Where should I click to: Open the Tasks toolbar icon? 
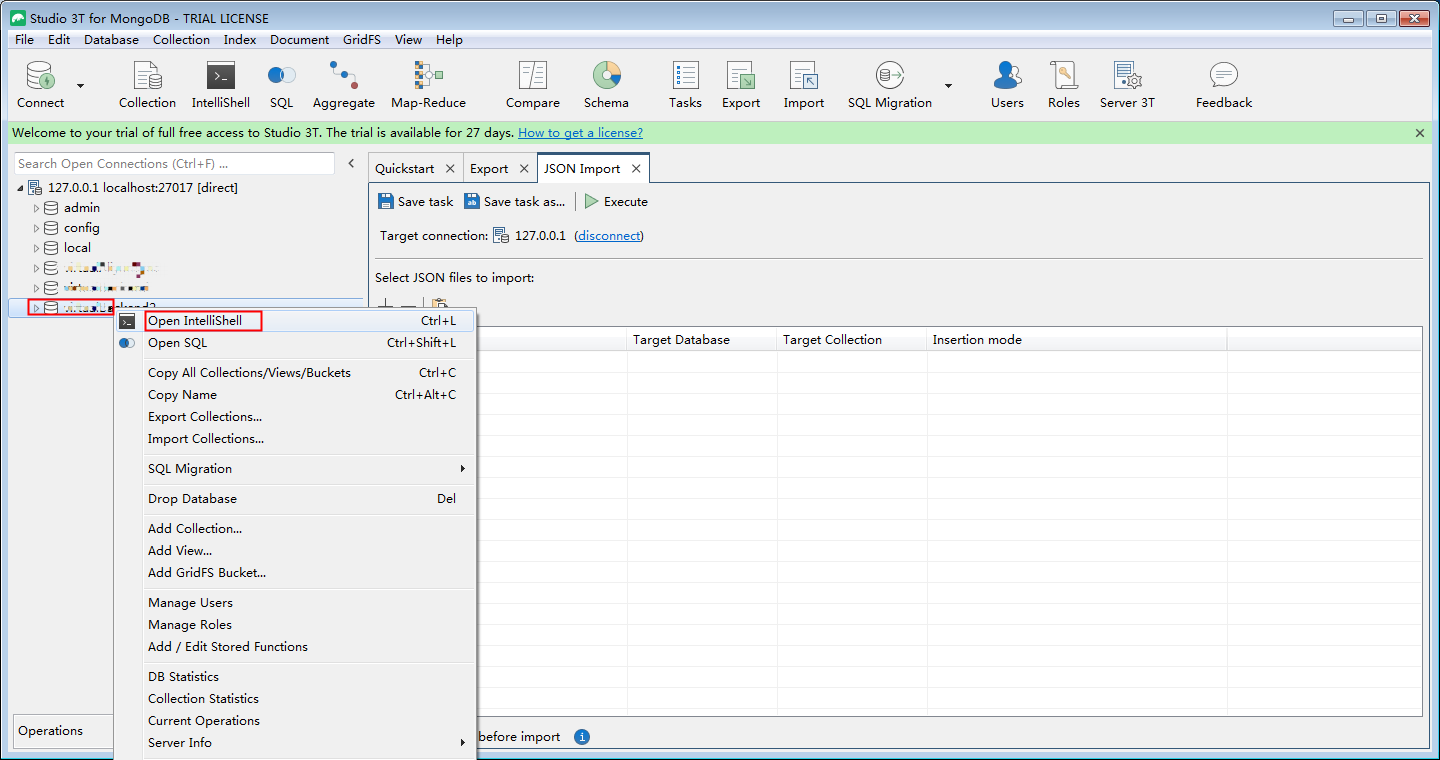click(x=685, y=76)
